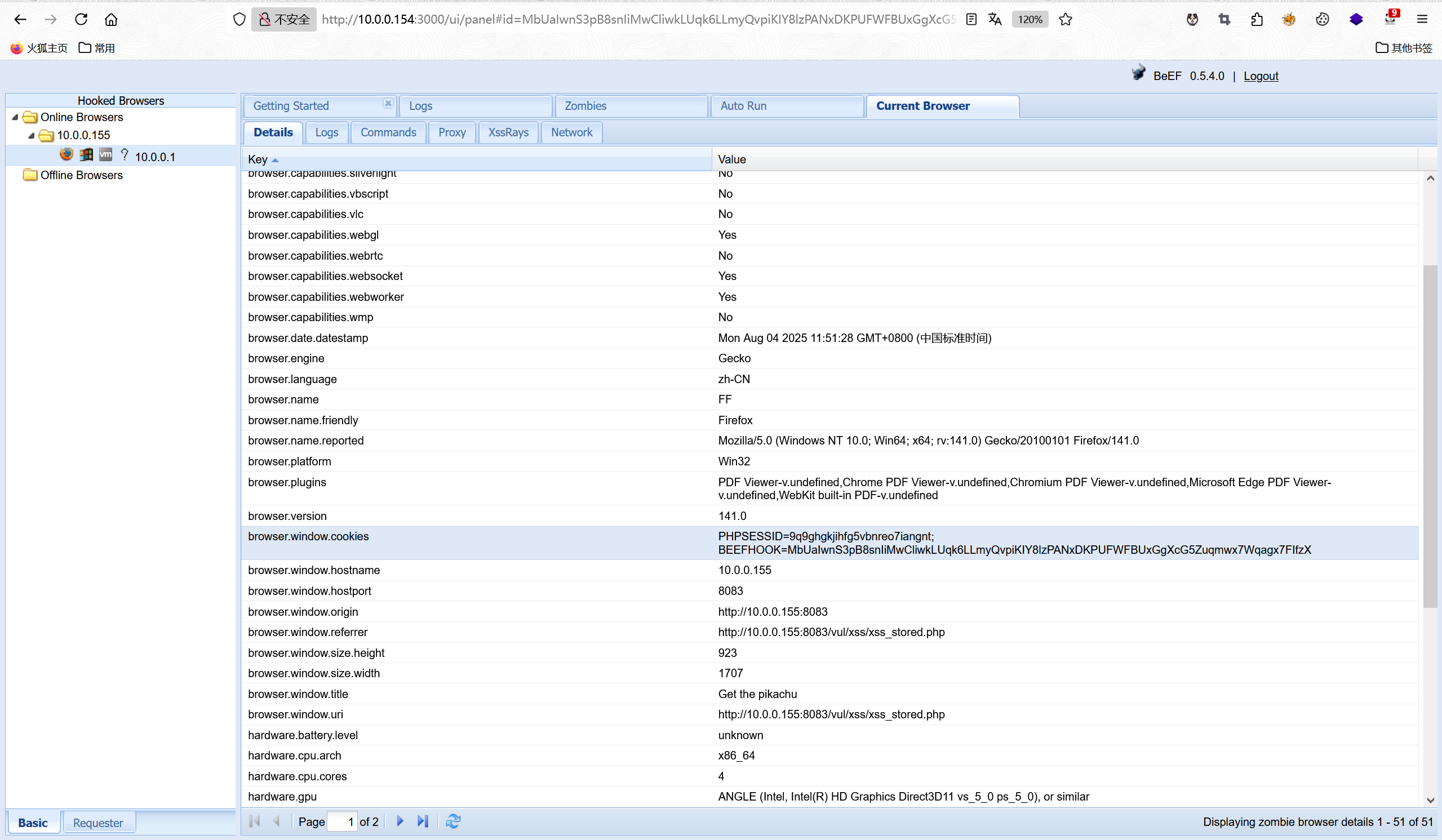Collapse the 10.0.0.155 folder node
This screenshot has height=840, width=1442.
point(32,136)
